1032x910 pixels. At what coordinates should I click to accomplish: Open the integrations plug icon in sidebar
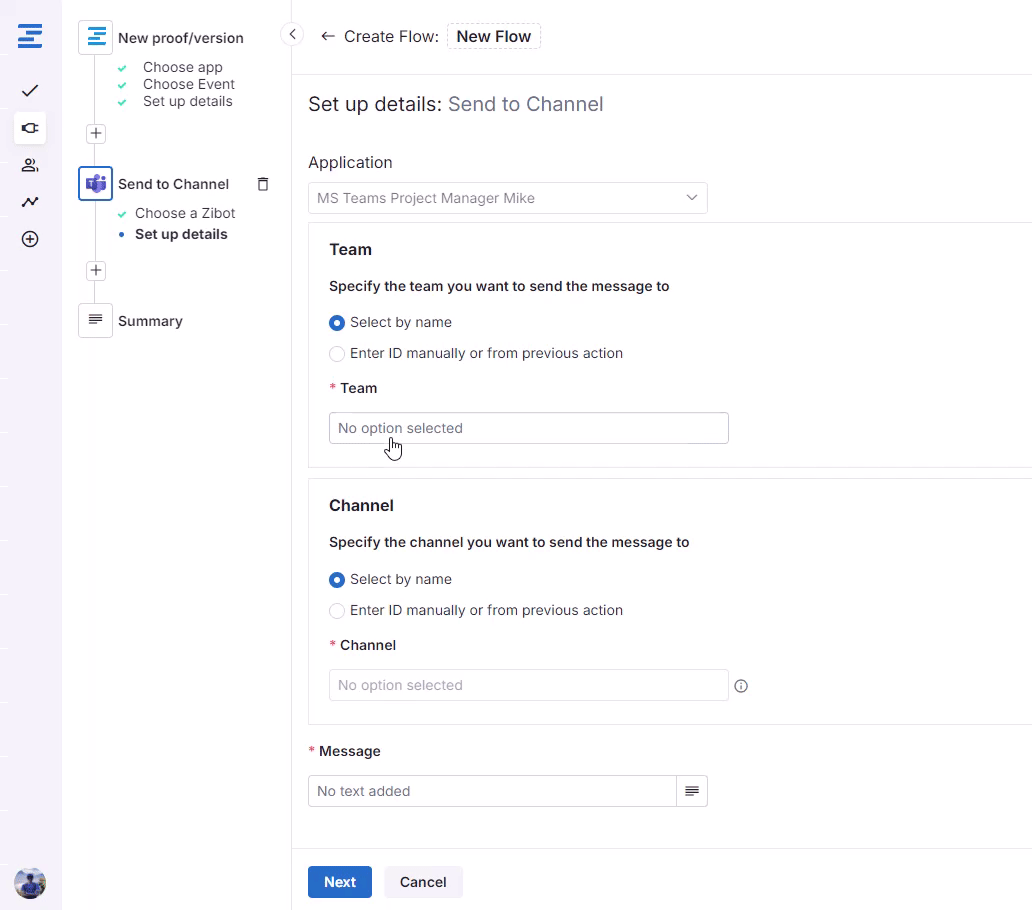(30, 128)
